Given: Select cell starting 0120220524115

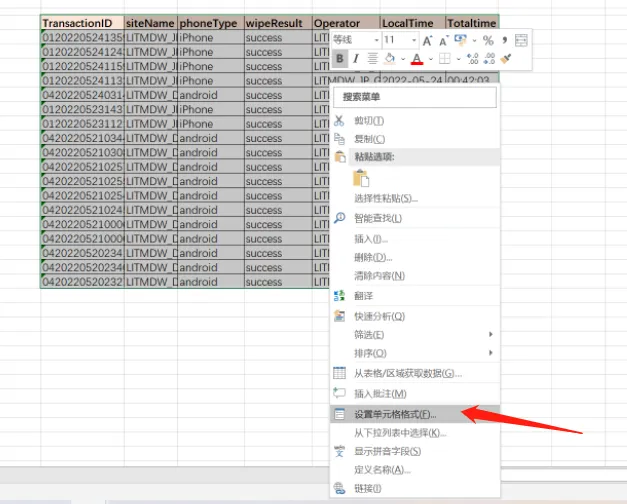Looking at the screenshot, I should click(x=82, y=66).
